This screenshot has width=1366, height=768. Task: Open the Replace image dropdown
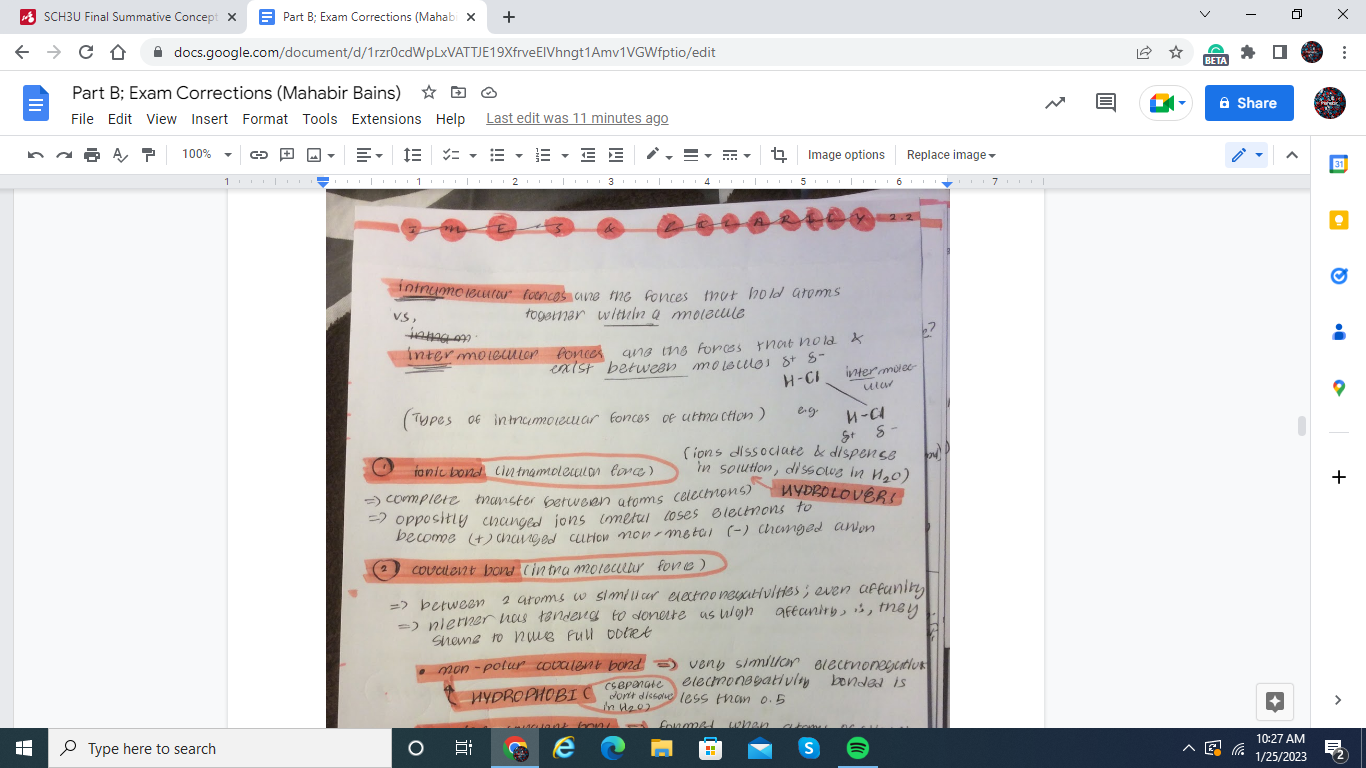pos(951,155)
